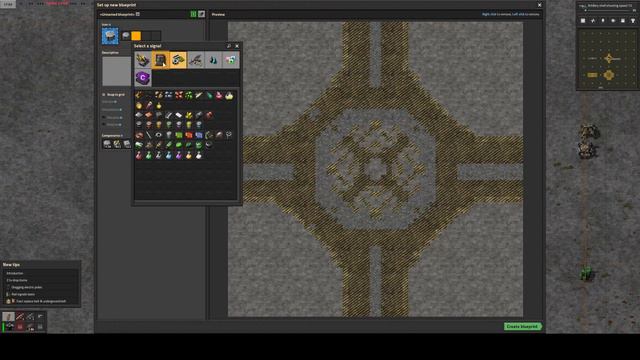
Task: Open the Introduction tip entry
Action: (15, 273)
